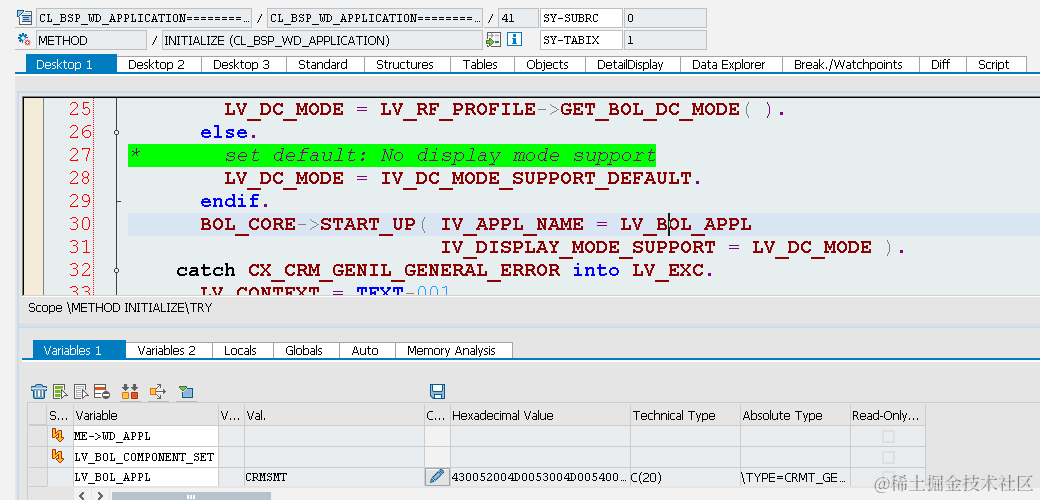Click the red delete-row icon in variables toolbar
The width and height of the screenshot is (1040, 500).
[101, 392]
